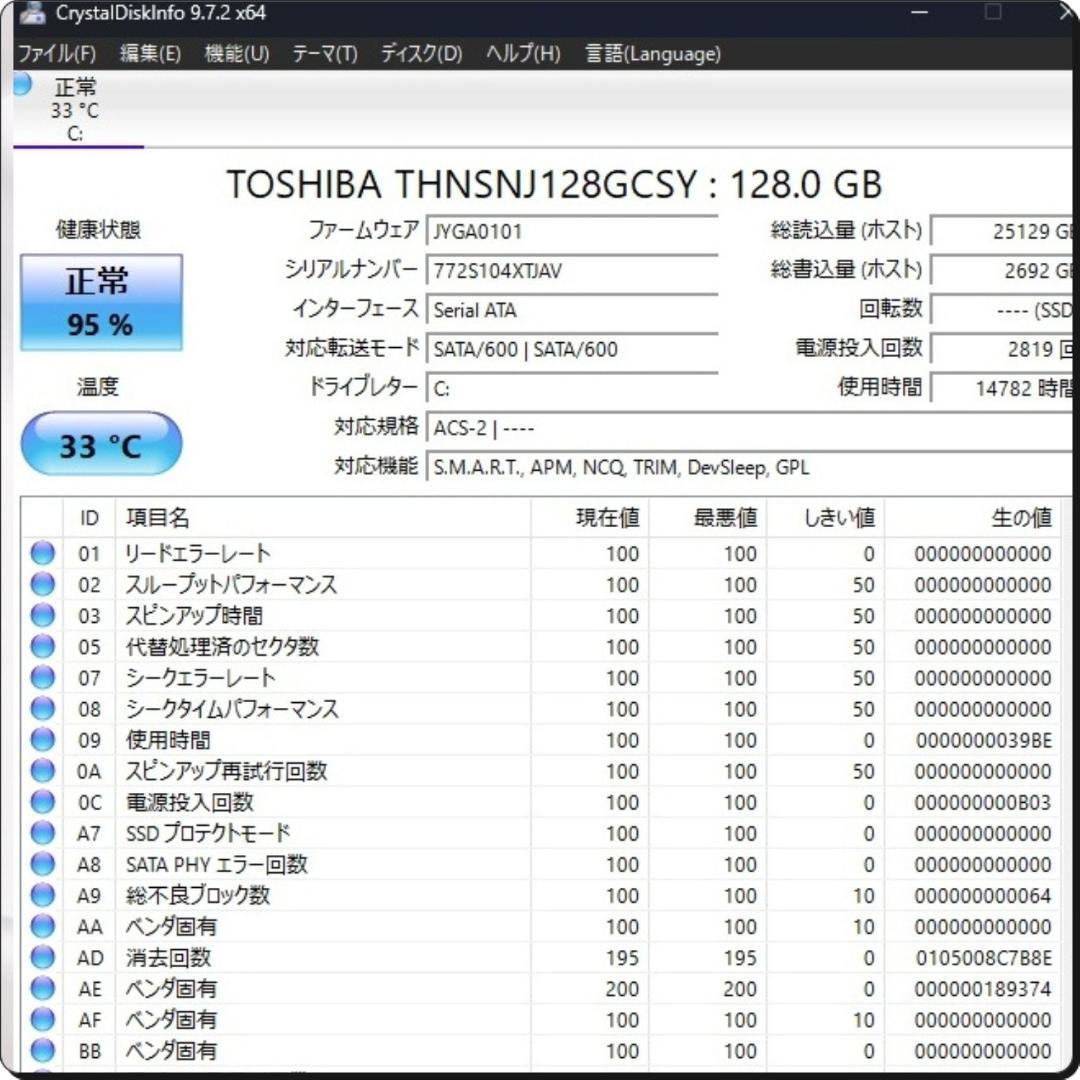Select raw value 000000000064

(x=984, y=895)
